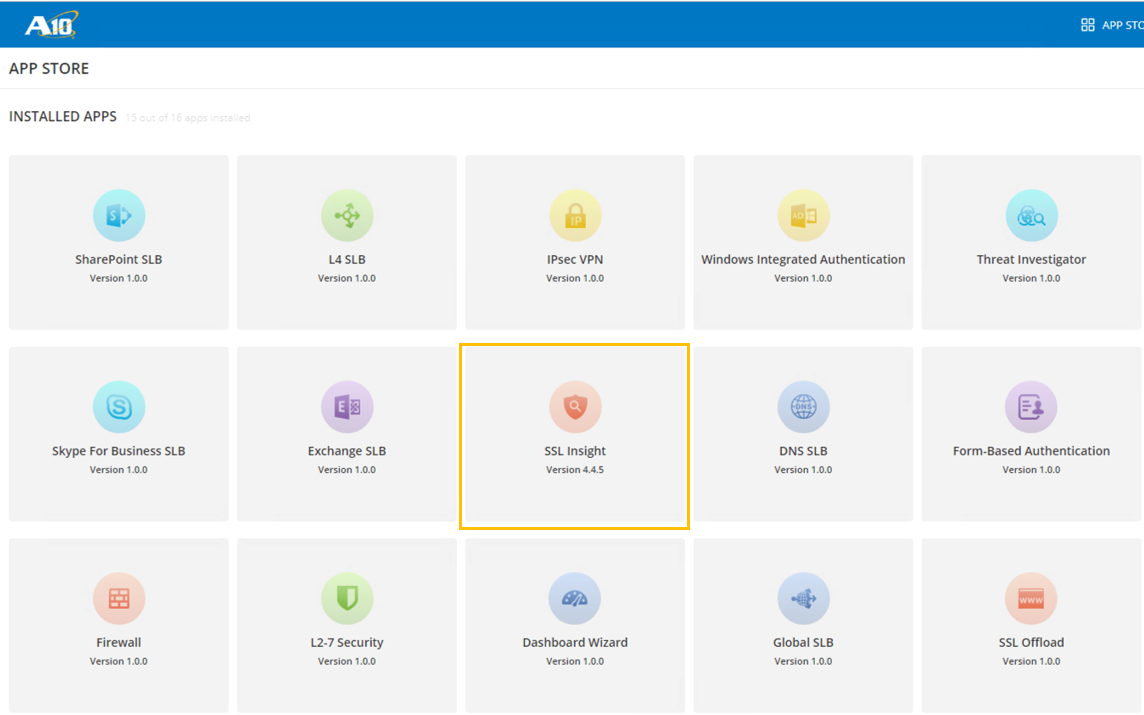The height and width of the screenshot is (715, 1144).
Task: Click Form-Based Authentication title text
Action: pos(1032,451)
